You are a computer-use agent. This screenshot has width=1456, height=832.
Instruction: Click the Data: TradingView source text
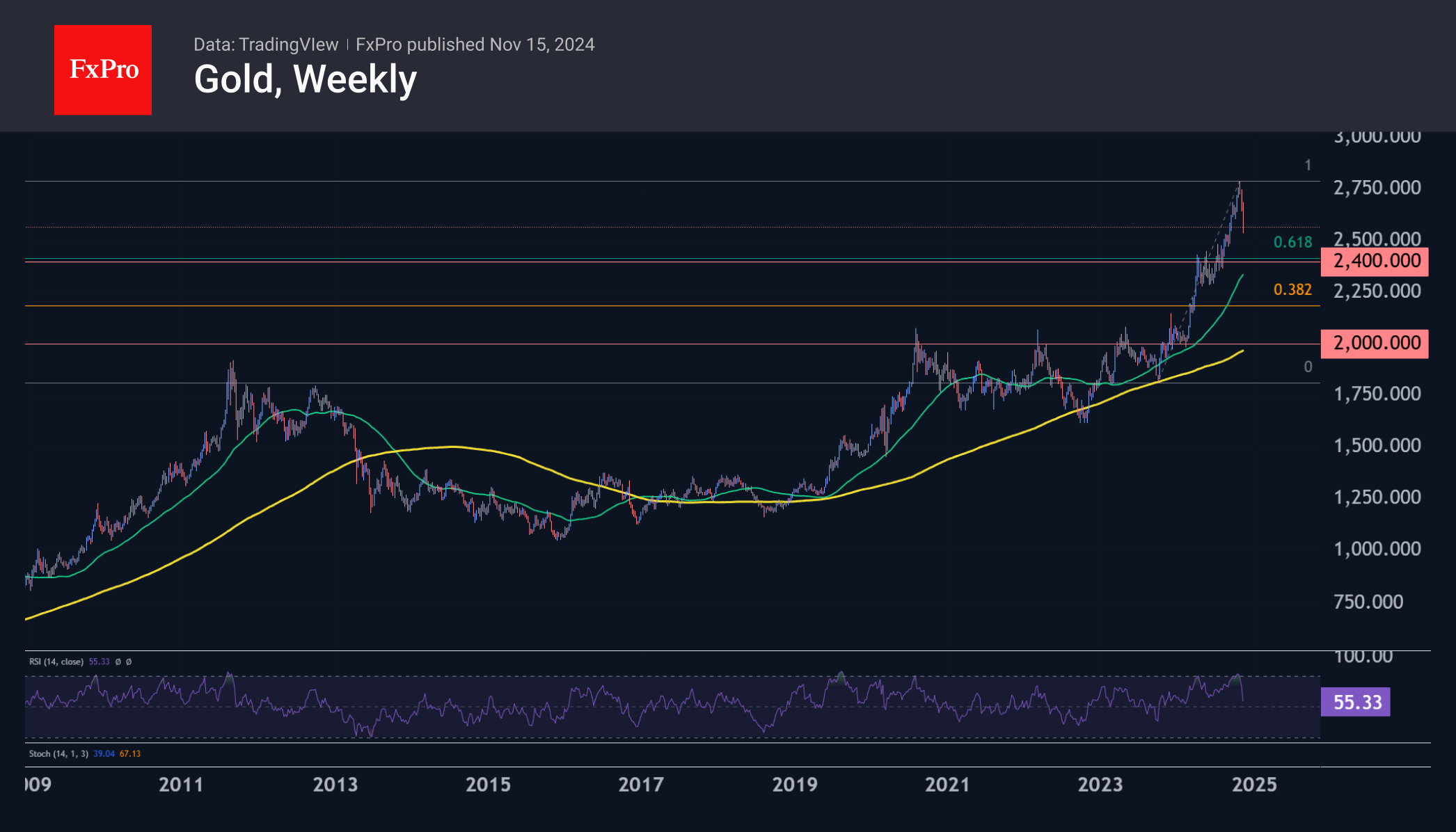pyautogui.click(x=265, y=45)
